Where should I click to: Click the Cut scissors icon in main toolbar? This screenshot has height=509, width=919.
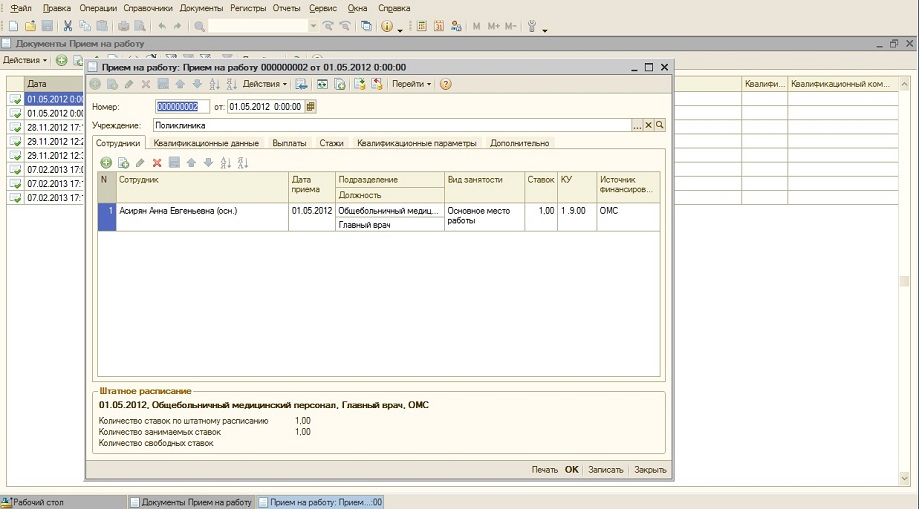point(68,25)
